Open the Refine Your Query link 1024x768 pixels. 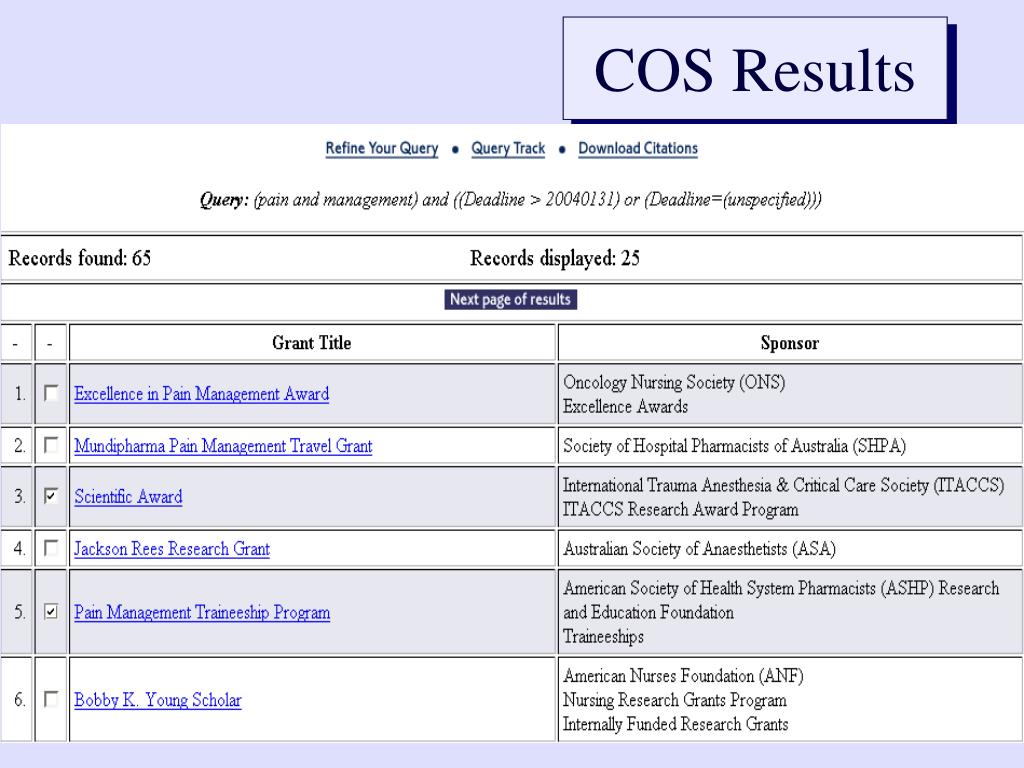pyautogui.click(x=381, y=149)
